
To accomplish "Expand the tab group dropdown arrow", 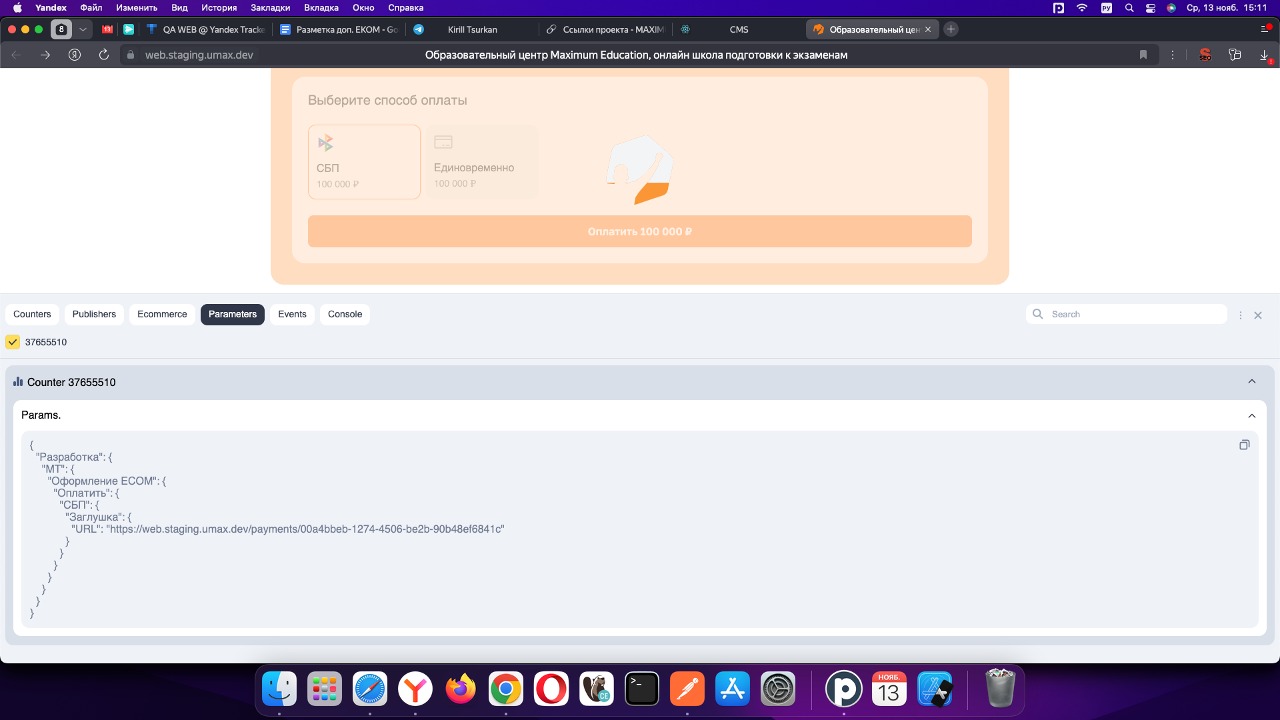I will coord(83,29).
